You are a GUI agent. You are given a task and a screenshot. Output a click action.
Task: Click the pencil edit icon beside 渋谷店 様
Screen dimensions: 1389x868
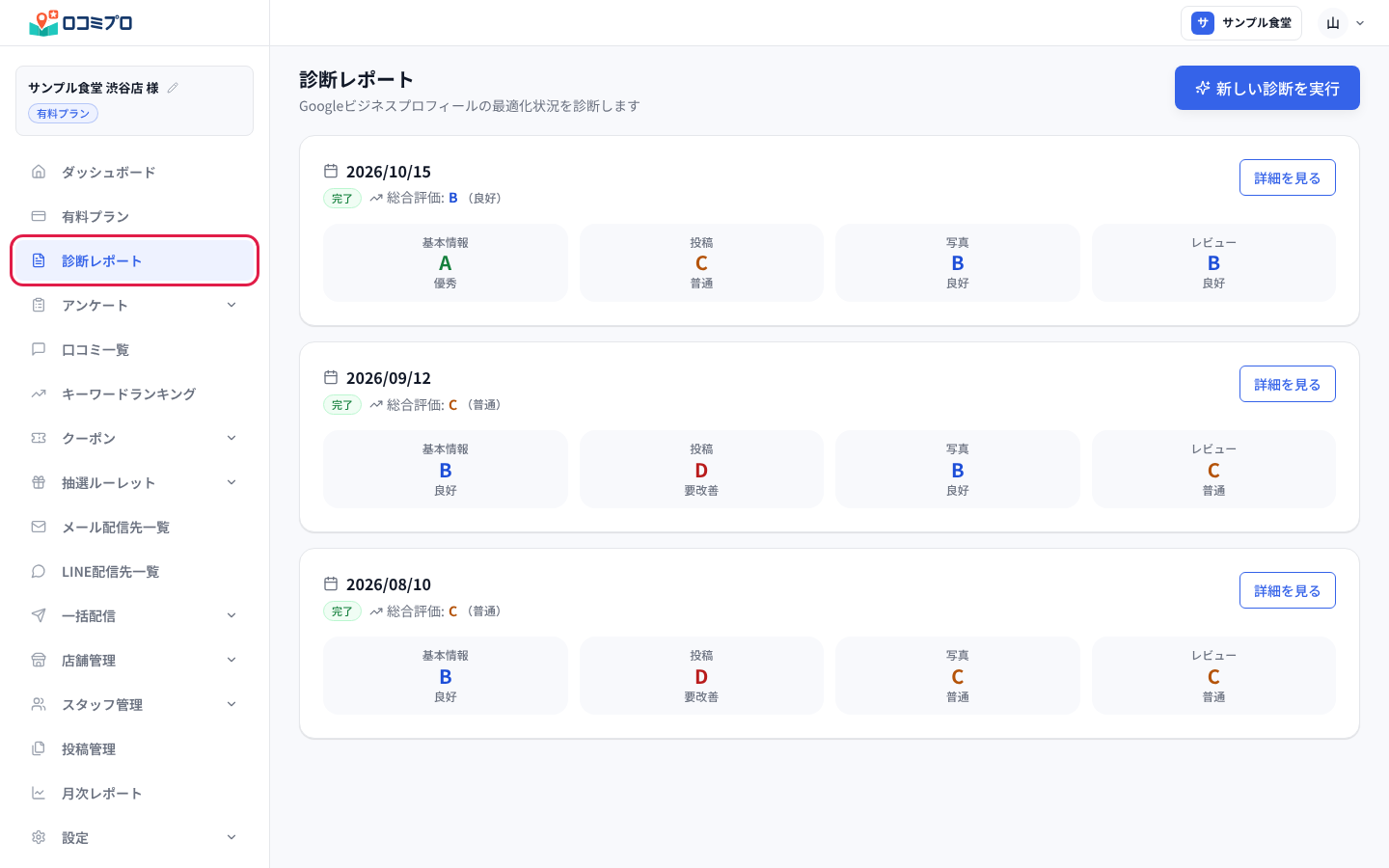(173, 88)
